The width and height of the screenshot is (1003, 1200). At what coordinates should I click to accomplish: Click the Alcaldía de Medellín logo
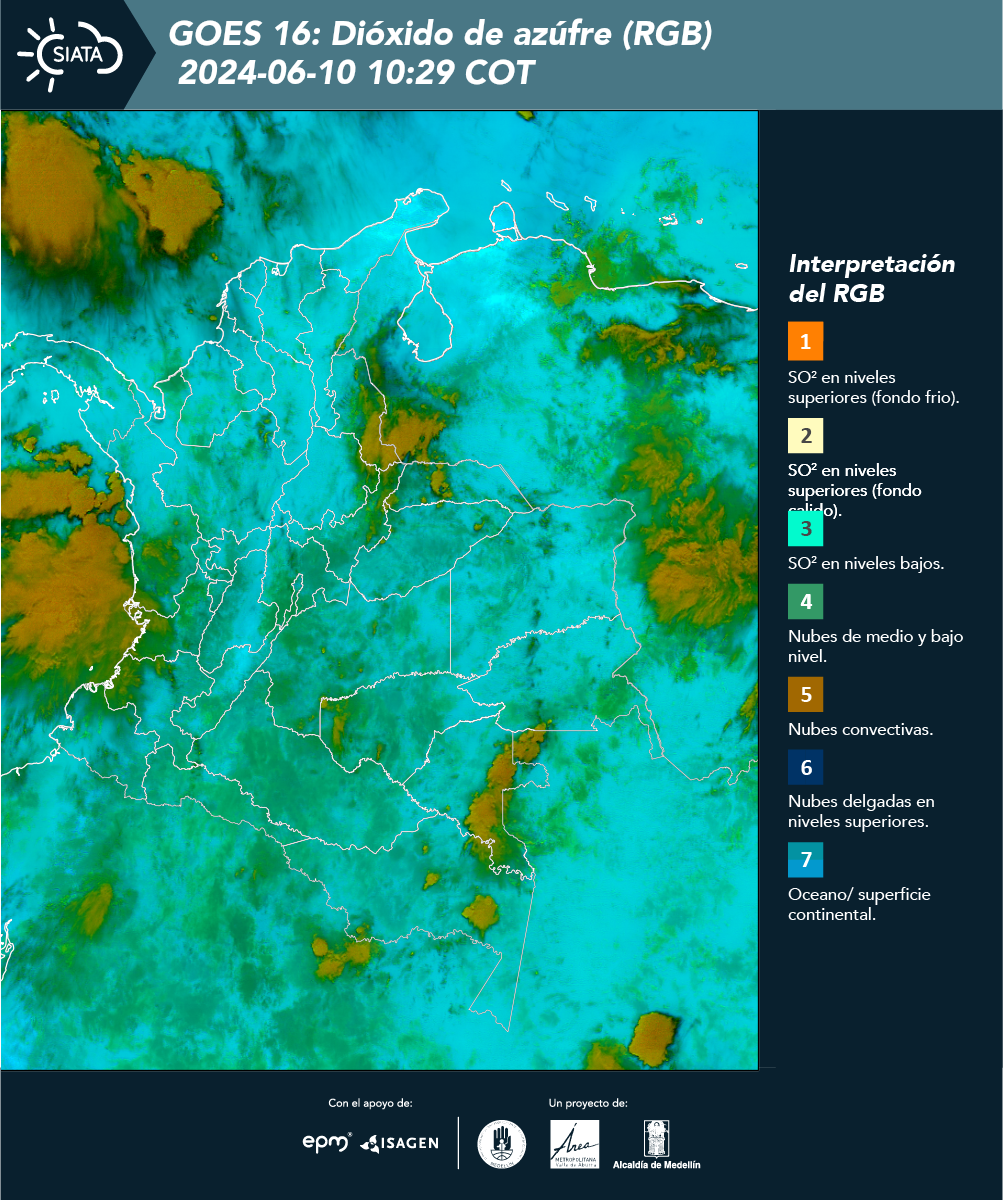pos(657,1144)
